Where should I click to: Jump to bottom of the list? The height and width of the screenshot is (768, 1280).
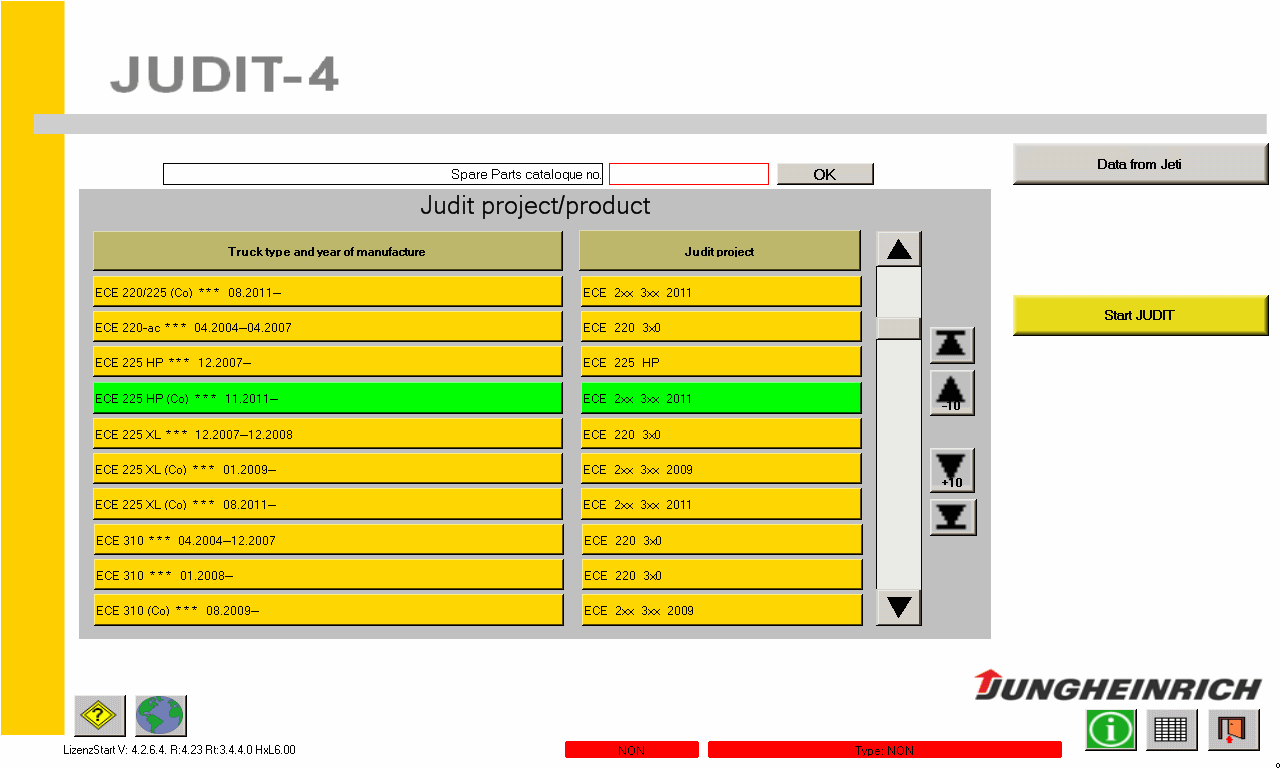pos(952,517)
